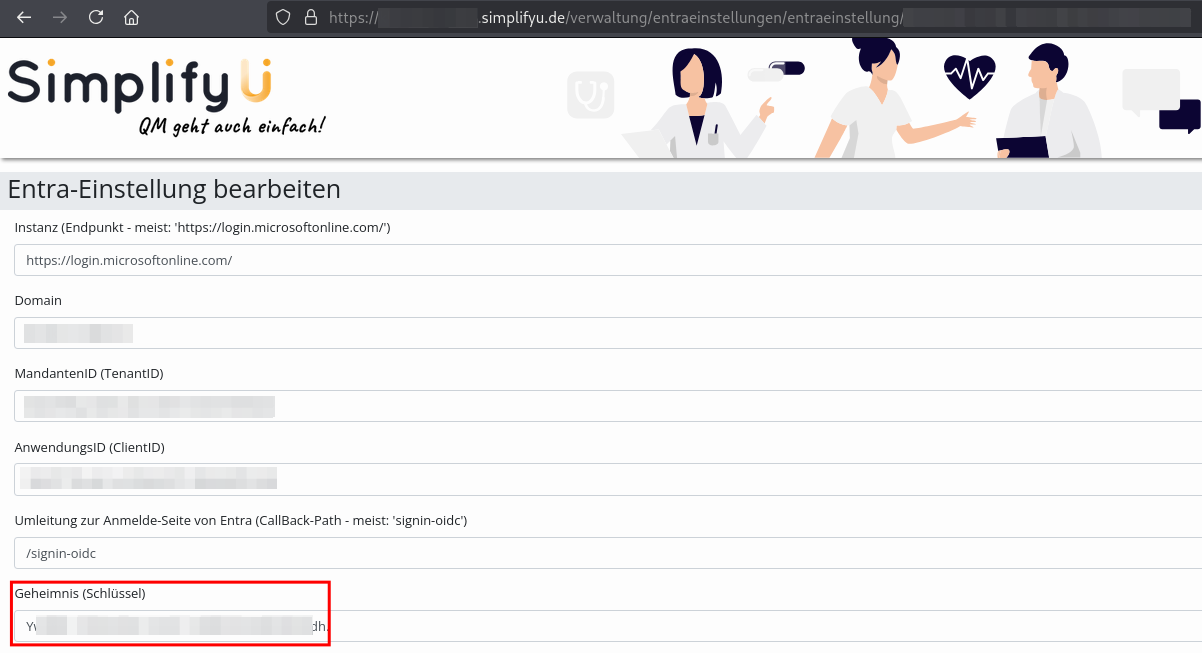The height and width of the screenshot is (653, 1202).
Task: Click the CallBack-Path field with /signin-oidc
Action: 600,553
